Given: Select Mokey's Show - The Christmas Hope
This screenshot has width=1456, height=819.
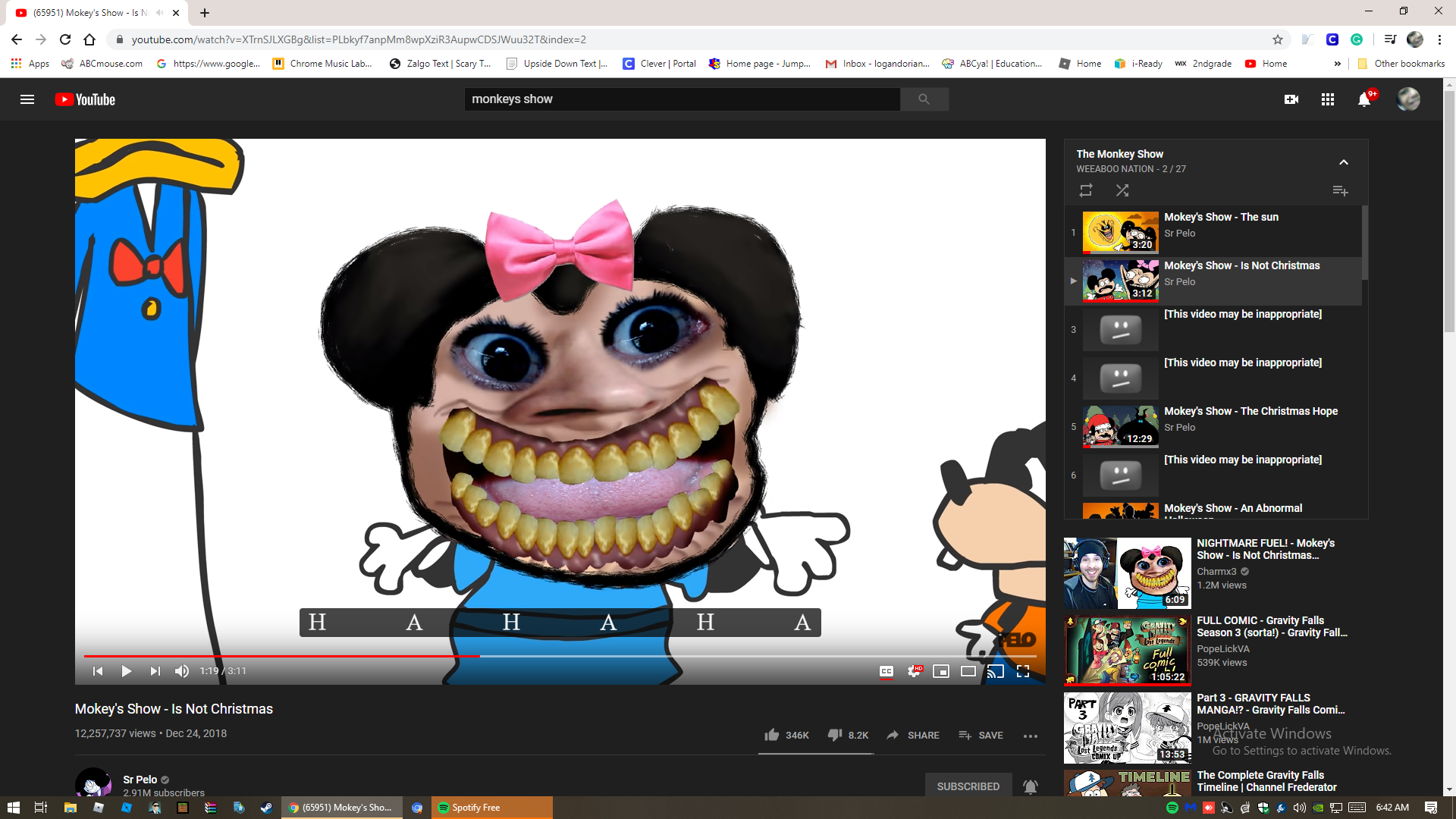Looking at the screenshot, I should 1213,427.
